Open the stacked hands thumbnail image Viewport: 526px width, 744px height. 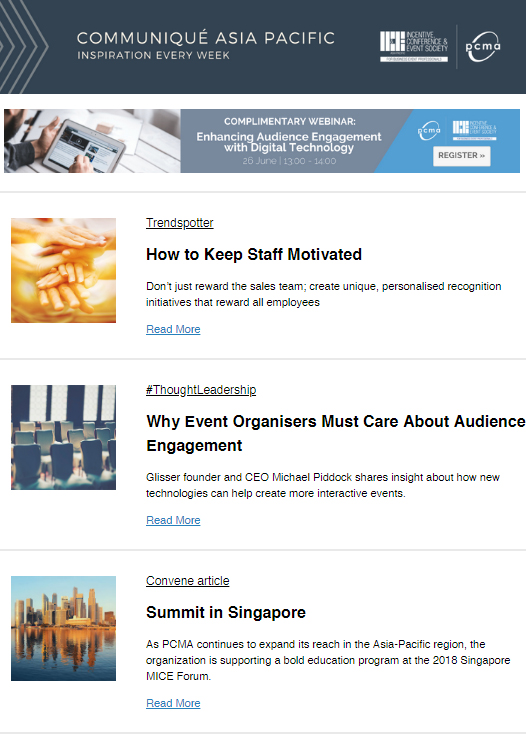coord(64,270)
